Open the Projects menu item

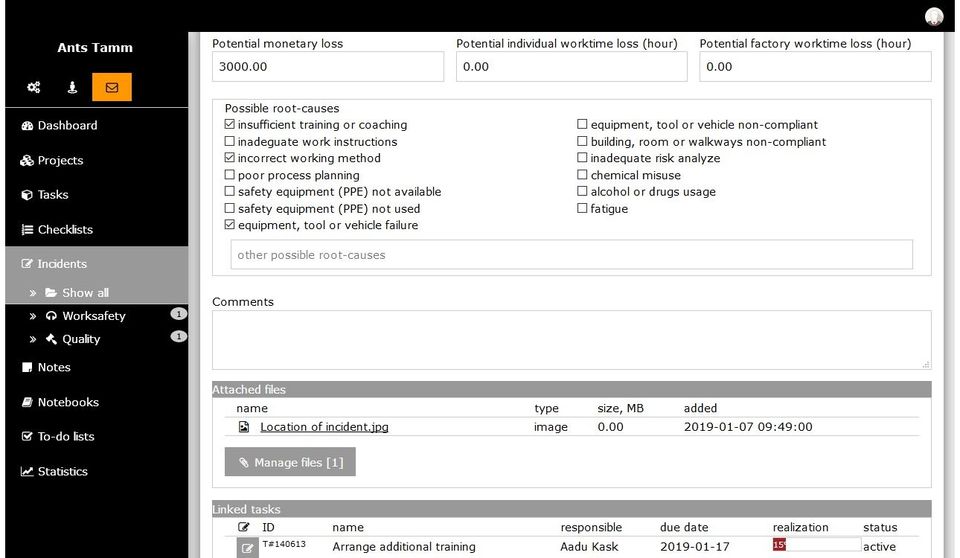pyautogui.click(x=60, y=161)
